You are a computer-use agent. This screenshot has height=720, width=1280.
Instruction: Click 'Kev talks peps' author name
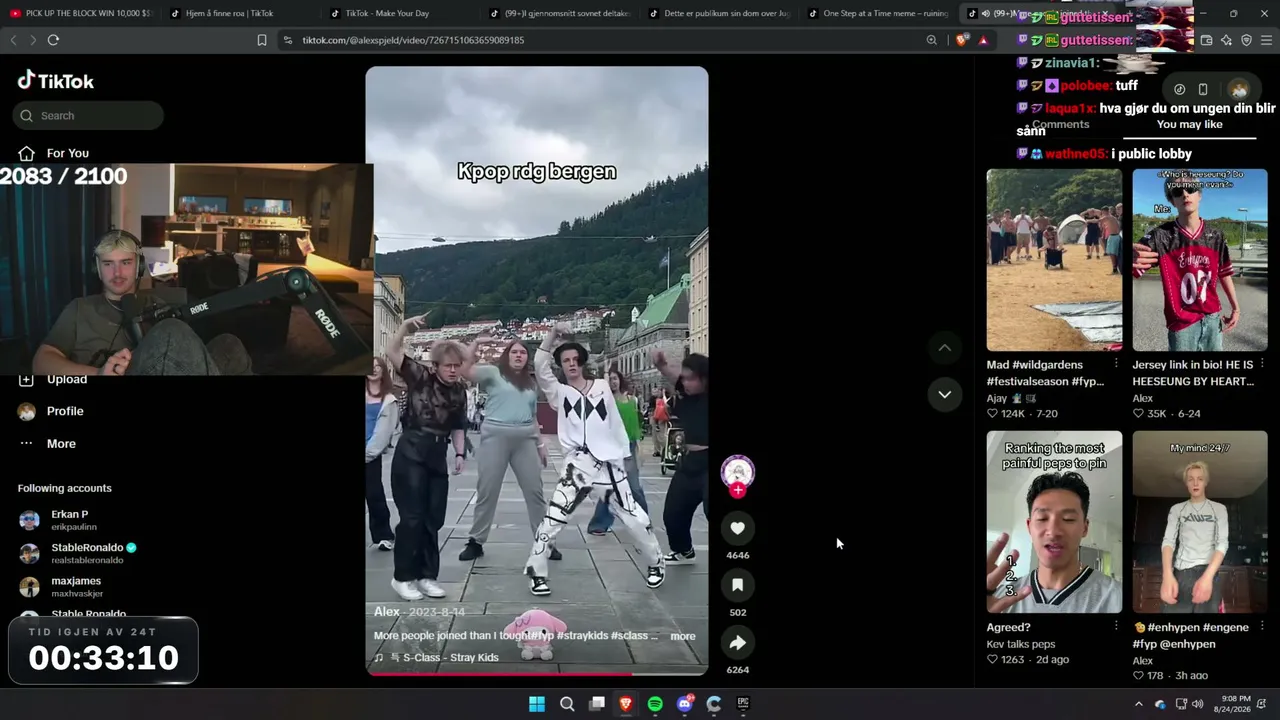[x=1021, y=644]
